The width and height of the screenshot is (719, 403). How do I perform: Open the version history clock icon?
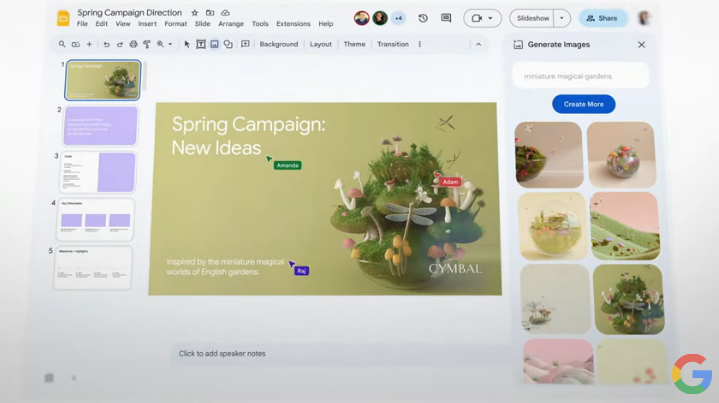point(423,18)
